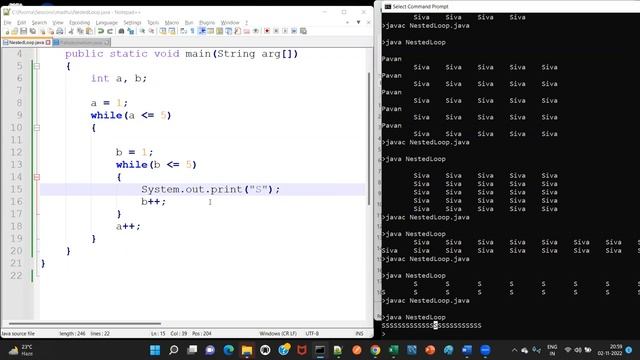The width and height of the screenshot is (640, 360).
Task: Redo with the green right arrow icon
Action: coord(110,31)
